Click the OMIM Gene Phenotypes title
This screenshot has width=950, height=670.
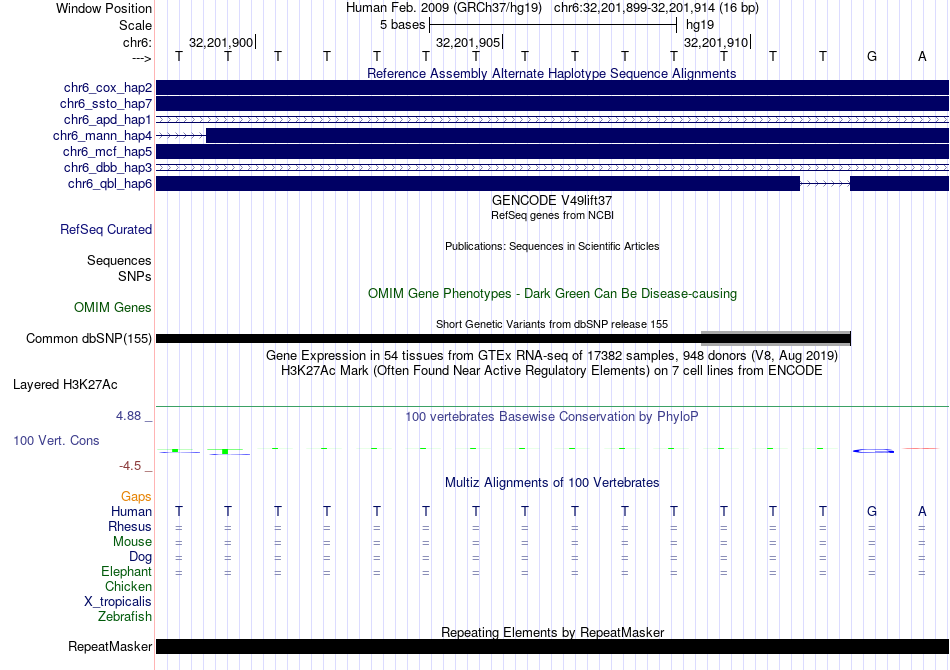point(552,294)
